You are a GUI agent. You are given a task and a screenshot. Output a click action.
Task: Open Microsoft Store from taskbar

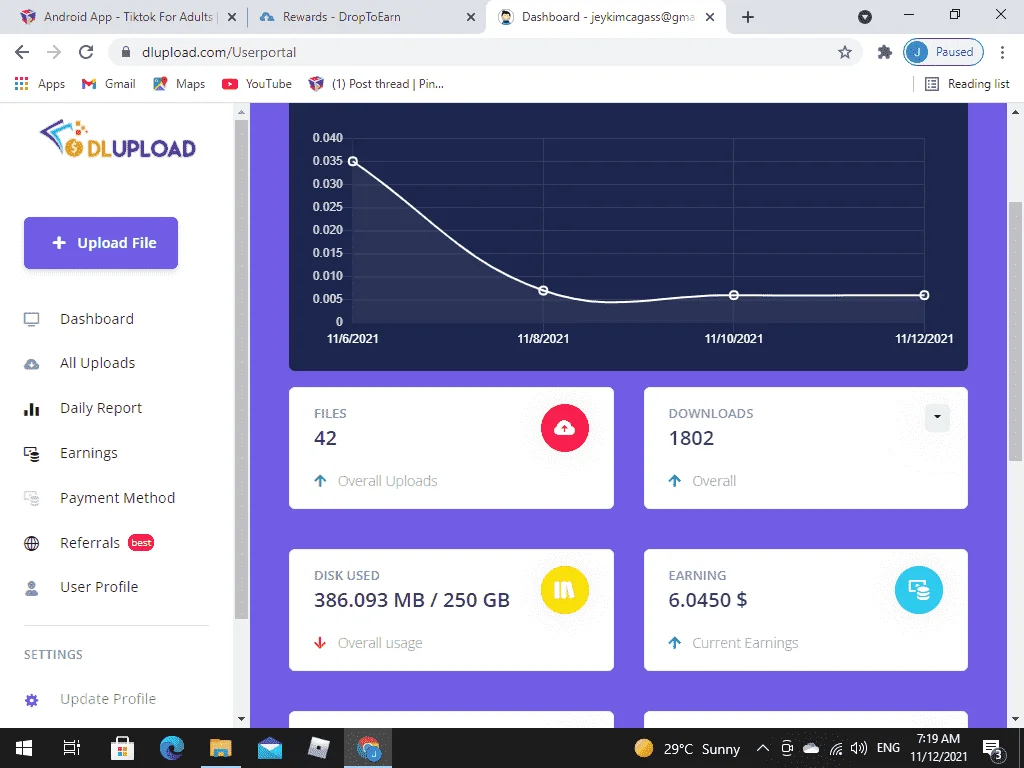122,748
